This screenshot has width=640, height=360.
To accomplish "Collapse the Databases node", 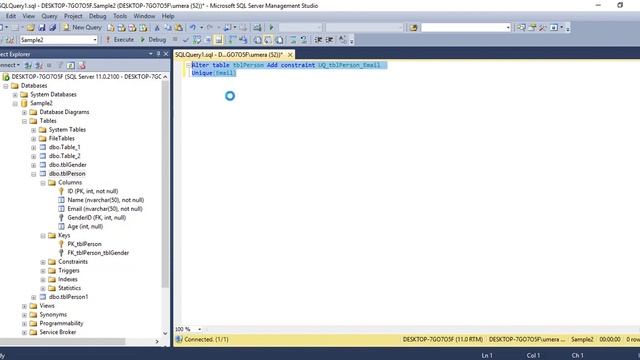I will [x=6, y=86].
